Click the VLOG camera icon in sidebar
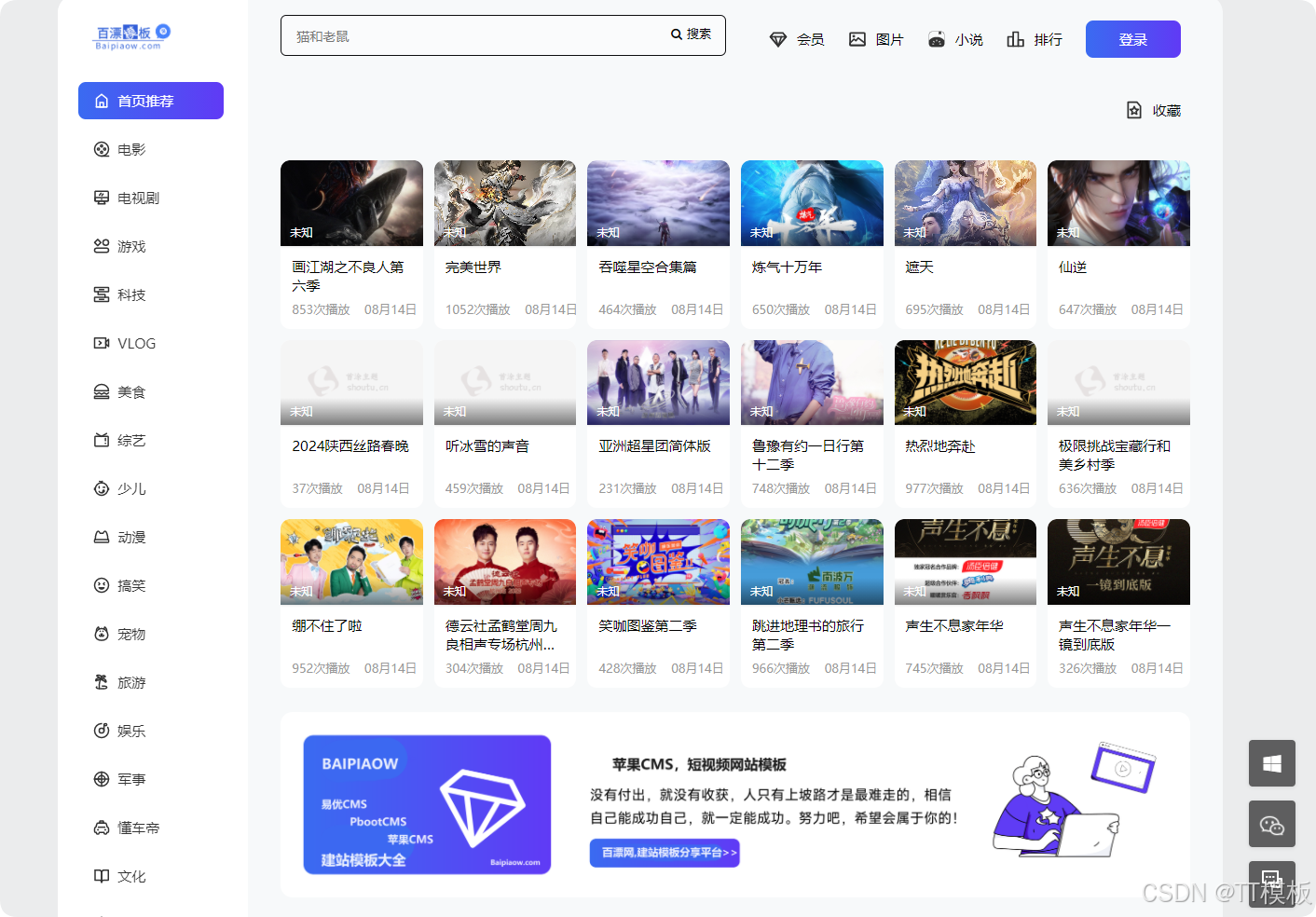The height and width of the screenshot is (917, 1316). (102, 343)
